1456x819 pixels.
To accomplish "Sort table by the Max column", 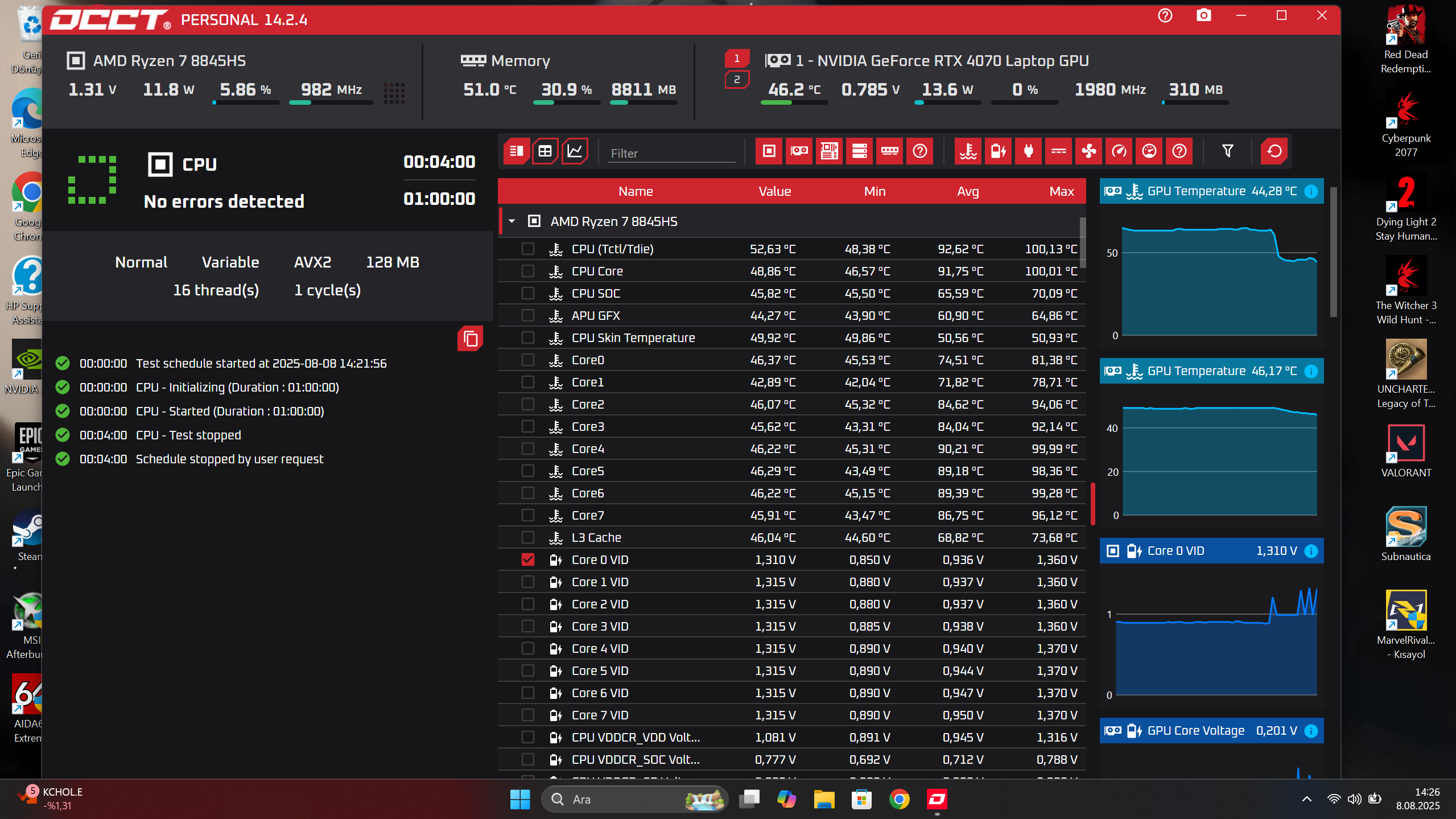I will [x=1062, y=191].
